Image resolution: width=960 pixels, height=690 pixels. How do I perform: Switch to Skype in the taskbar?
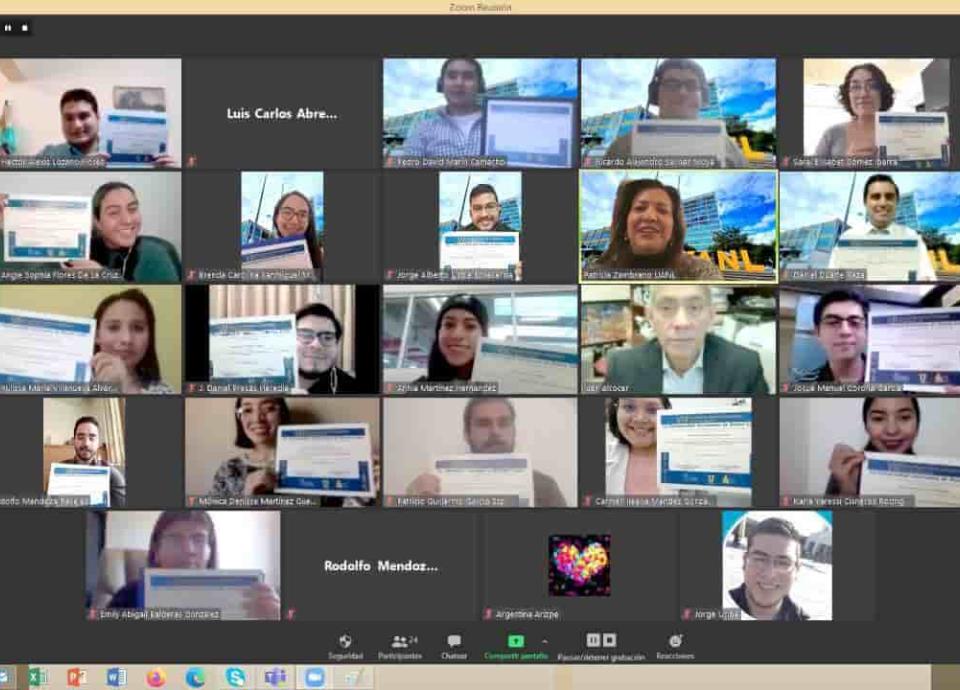tap(235, 677)
